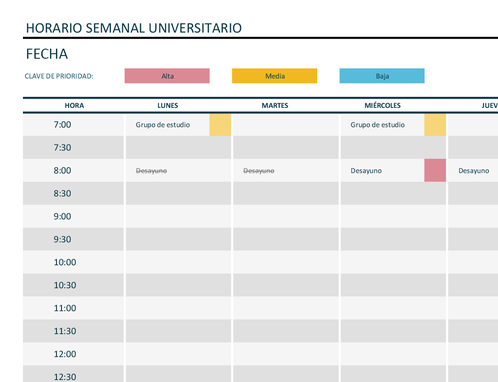Screen dimensions: 498x382
Task: Select Desayuno in the Thursday column
Action: coord(474,171)
